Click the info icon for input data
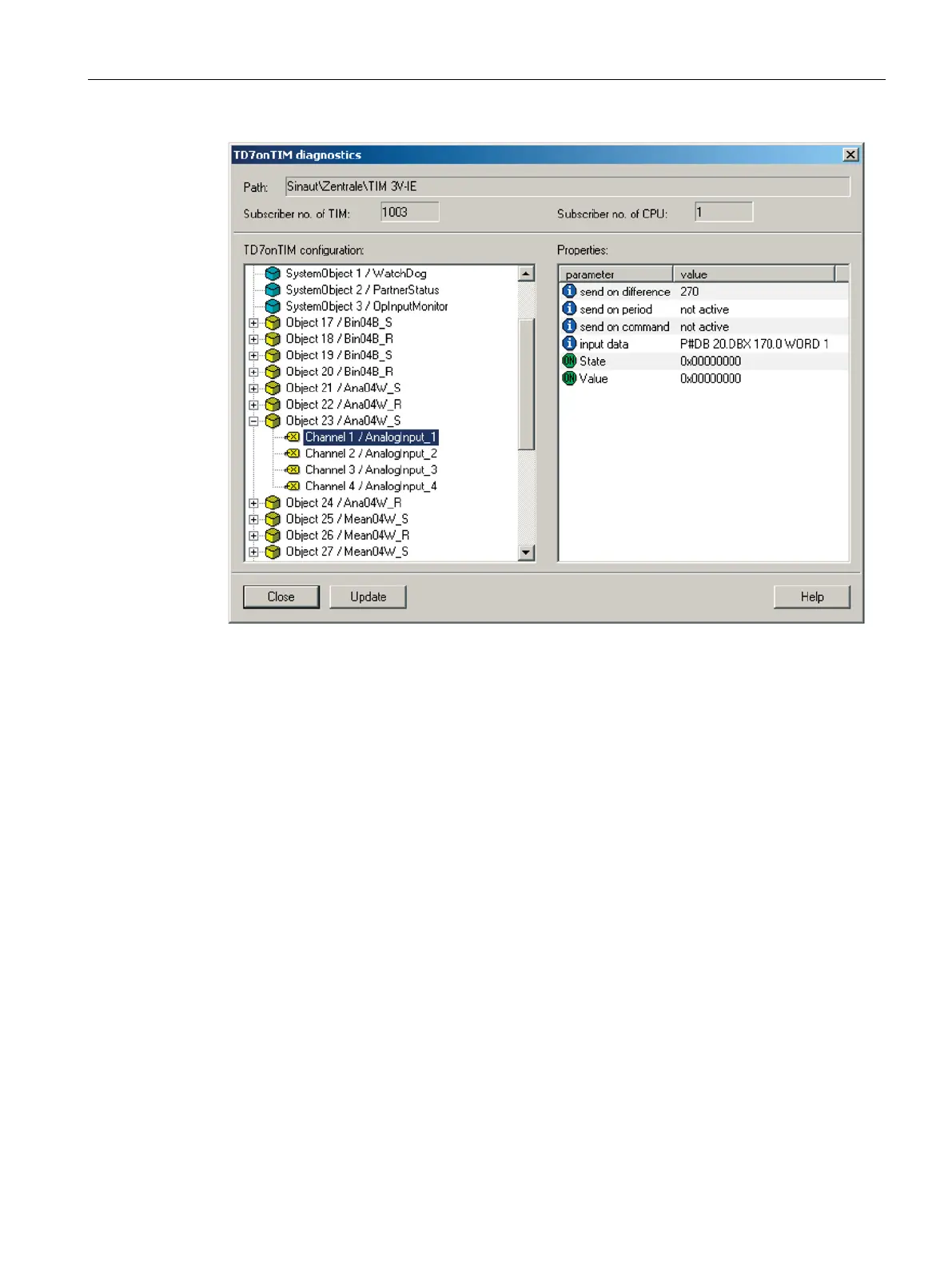The width and height of the screenshot is (952, 1269). pyautogui.click(x=569, y=344)
